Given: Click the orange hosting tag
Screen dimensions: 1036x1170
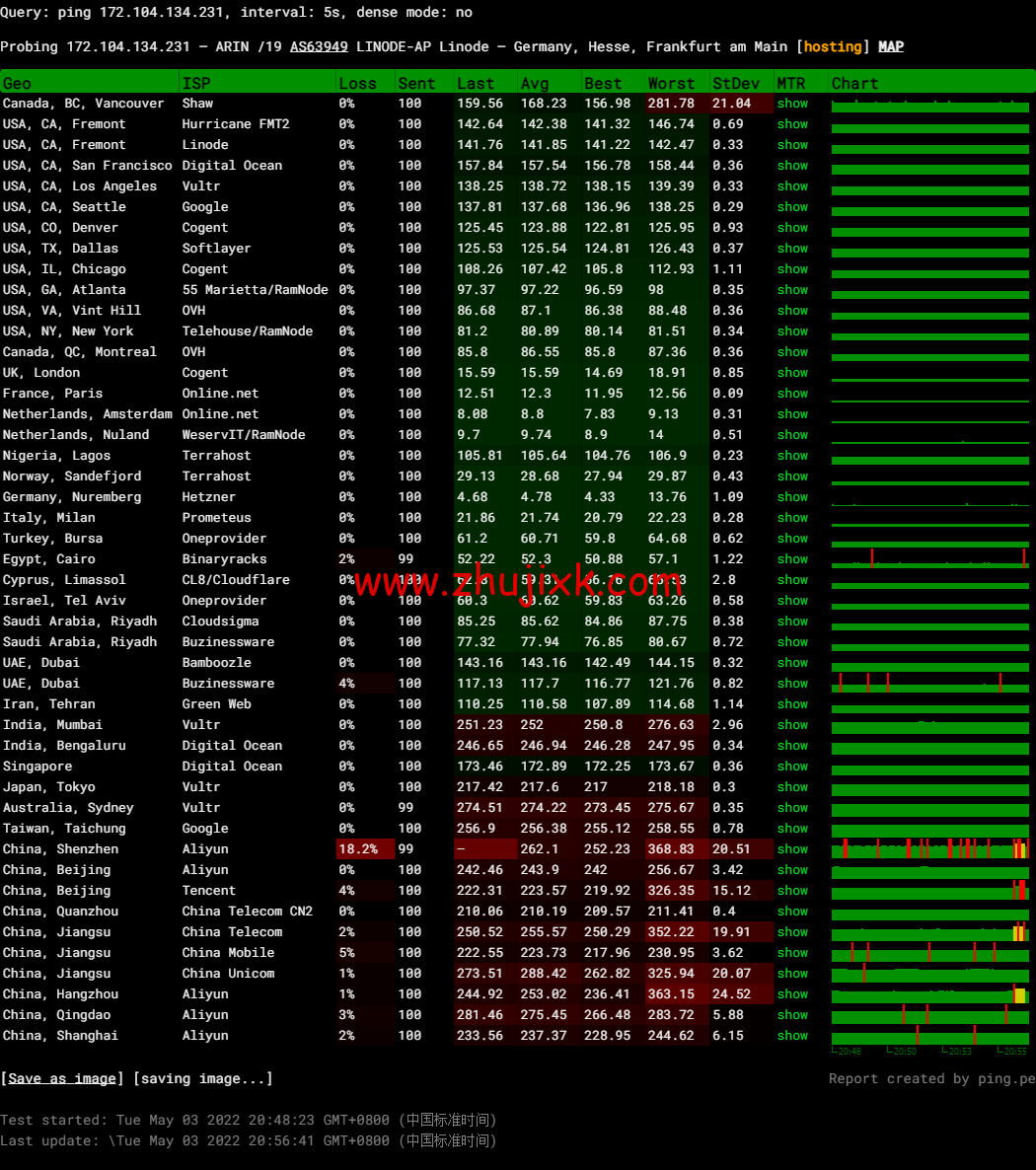Looking at the screenshot, I should [x=833, y=46].
